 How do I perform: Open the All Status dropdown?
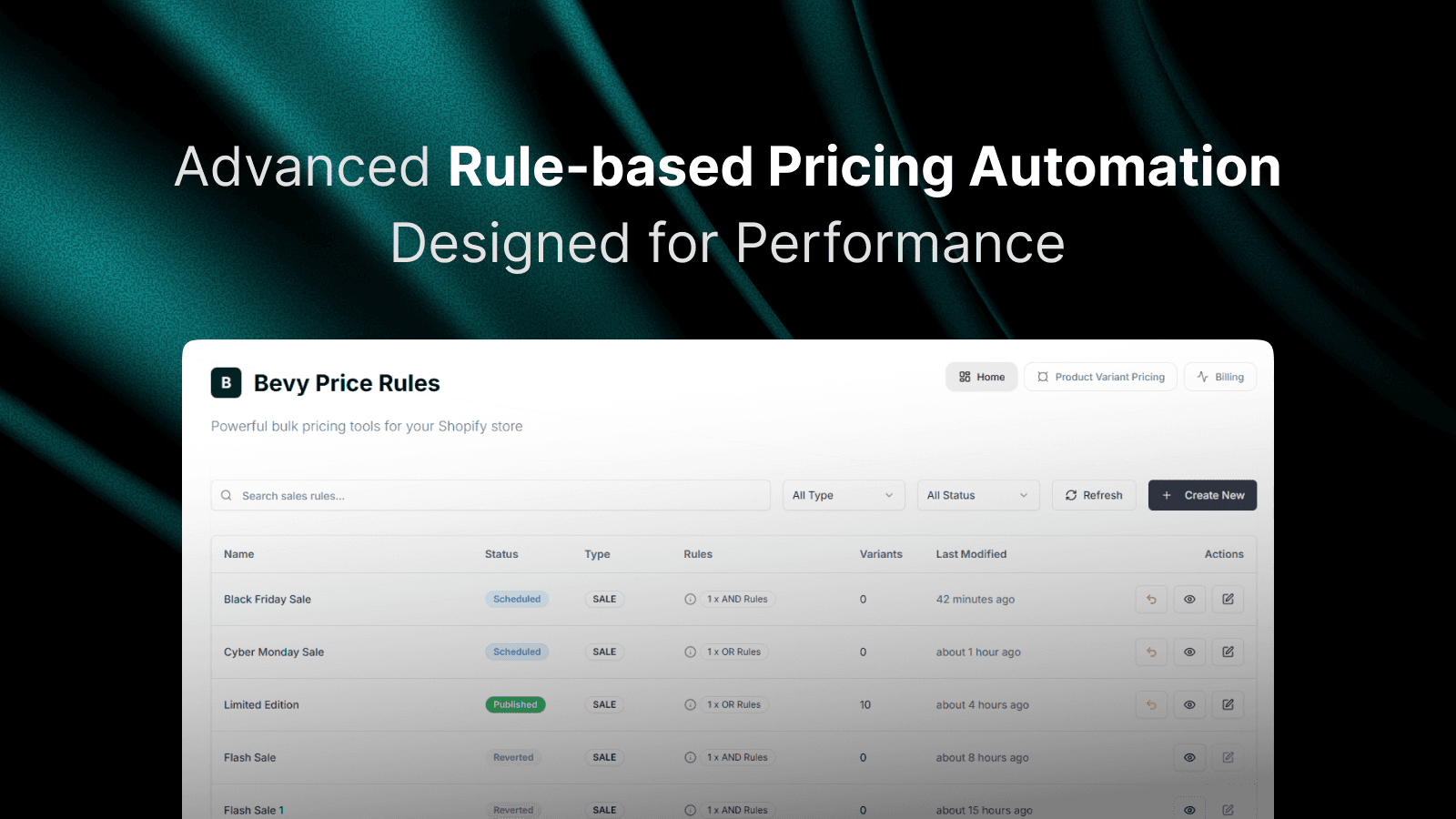click(978, 495)
